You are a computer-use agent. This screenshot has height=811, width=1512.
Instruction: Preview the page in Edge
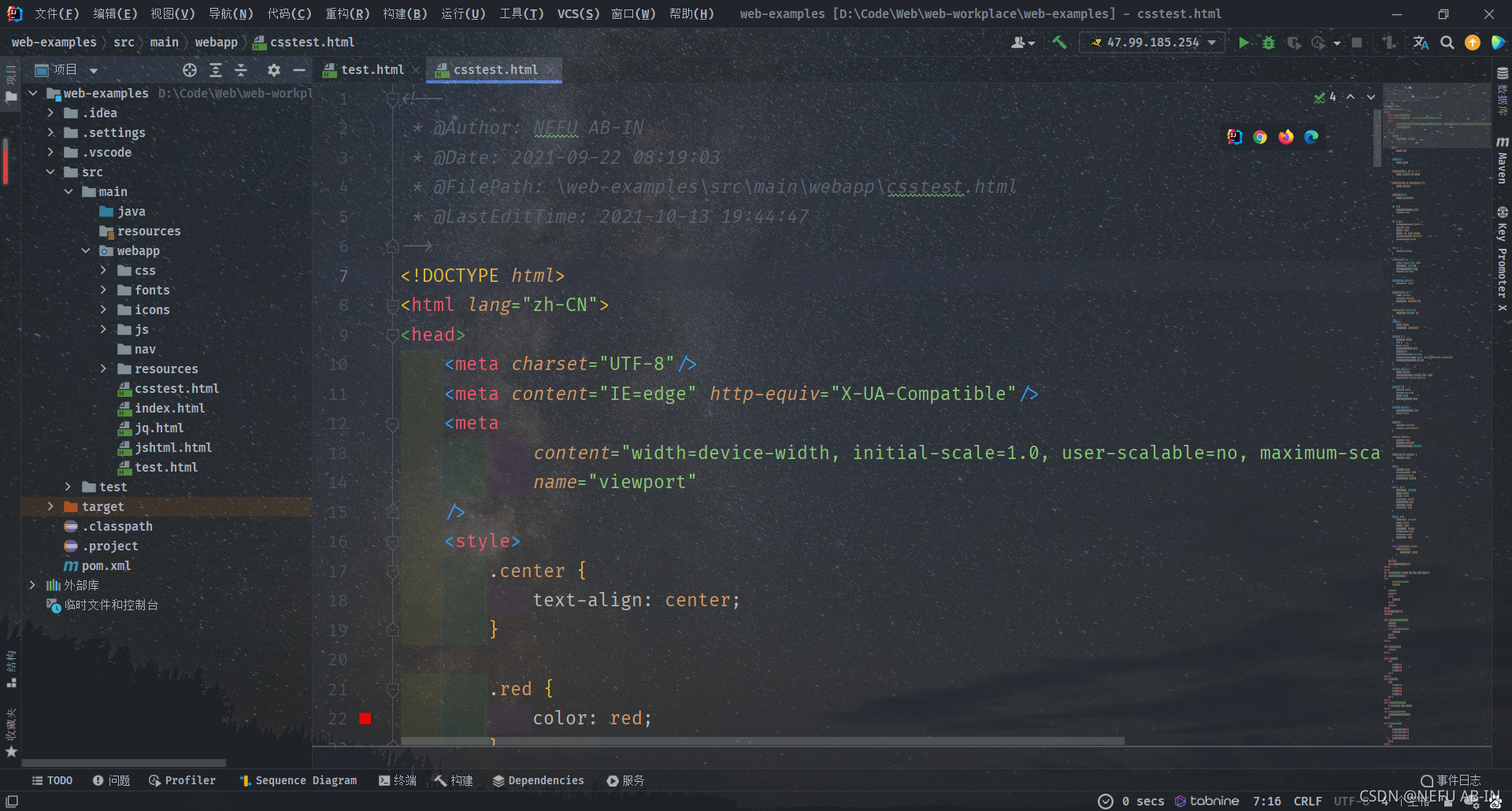[x=1311, y=137]
